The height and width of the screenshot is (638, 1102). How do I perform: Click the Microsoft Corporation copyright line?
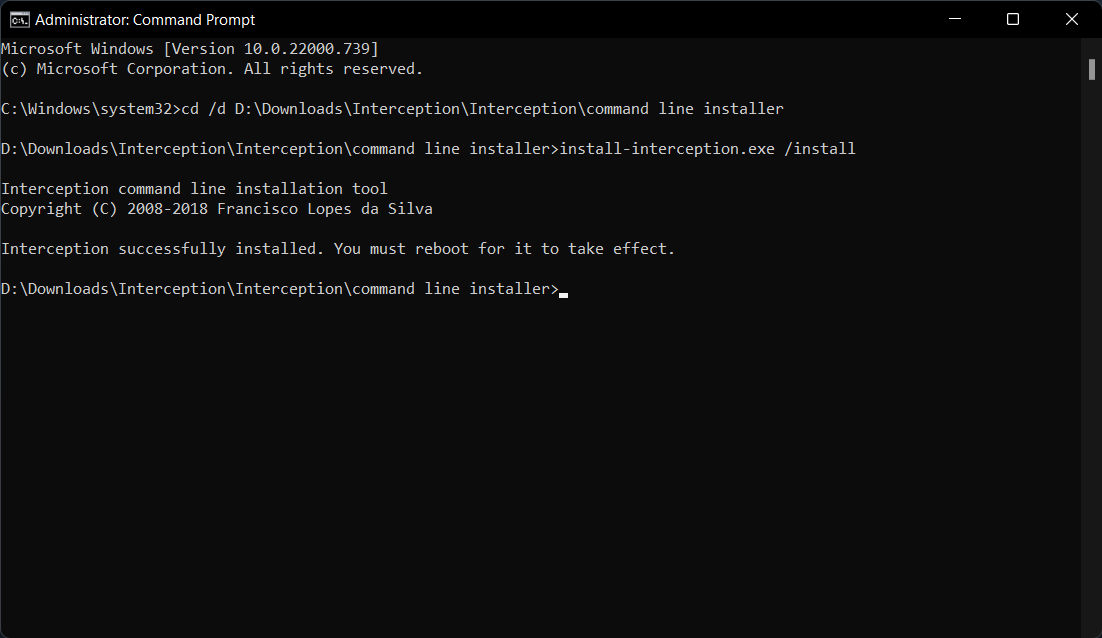(212, 69)
